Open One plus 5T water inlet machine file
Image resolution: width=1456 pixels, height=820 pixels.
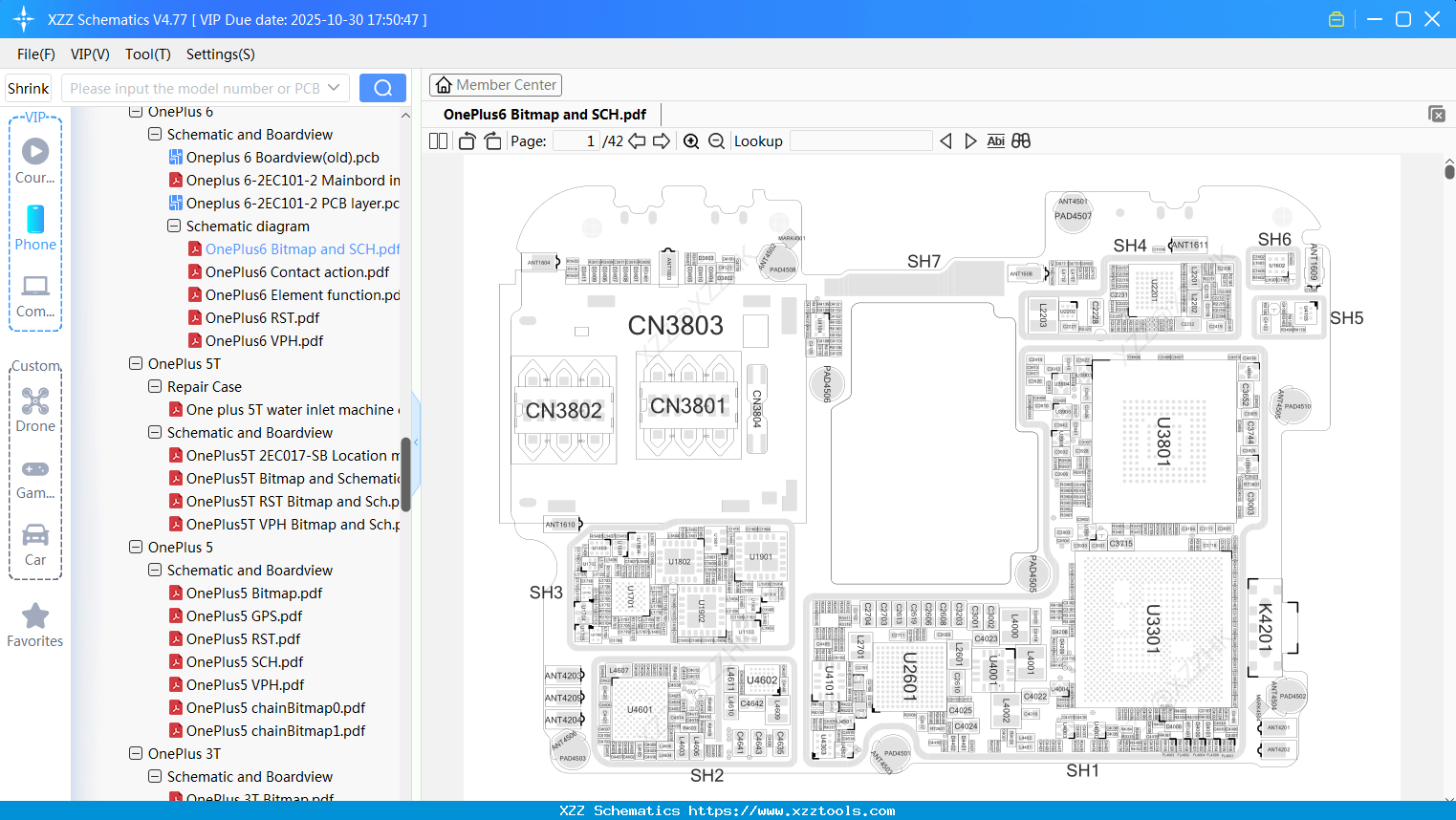tap(293, 410)
